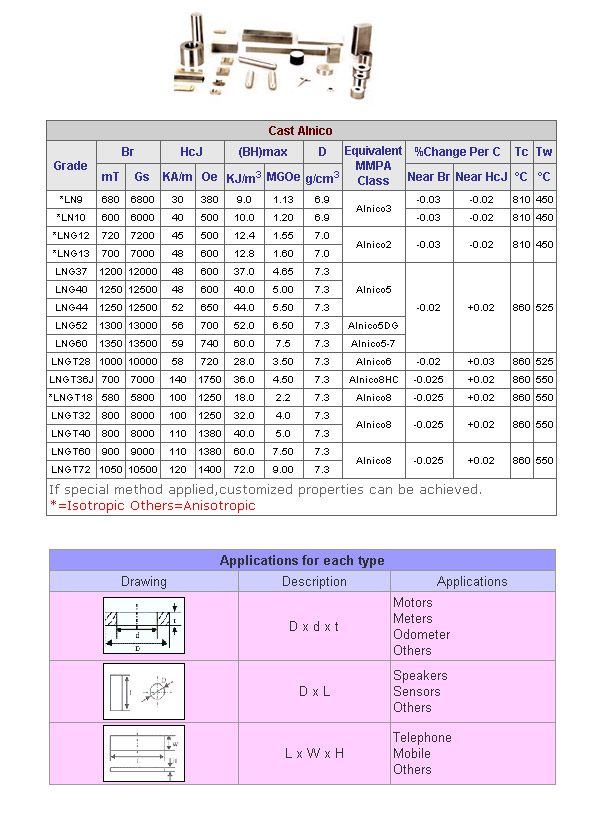Click the Tc column header
This screenshot has height=831, width=598.
(x=521, y=152)
